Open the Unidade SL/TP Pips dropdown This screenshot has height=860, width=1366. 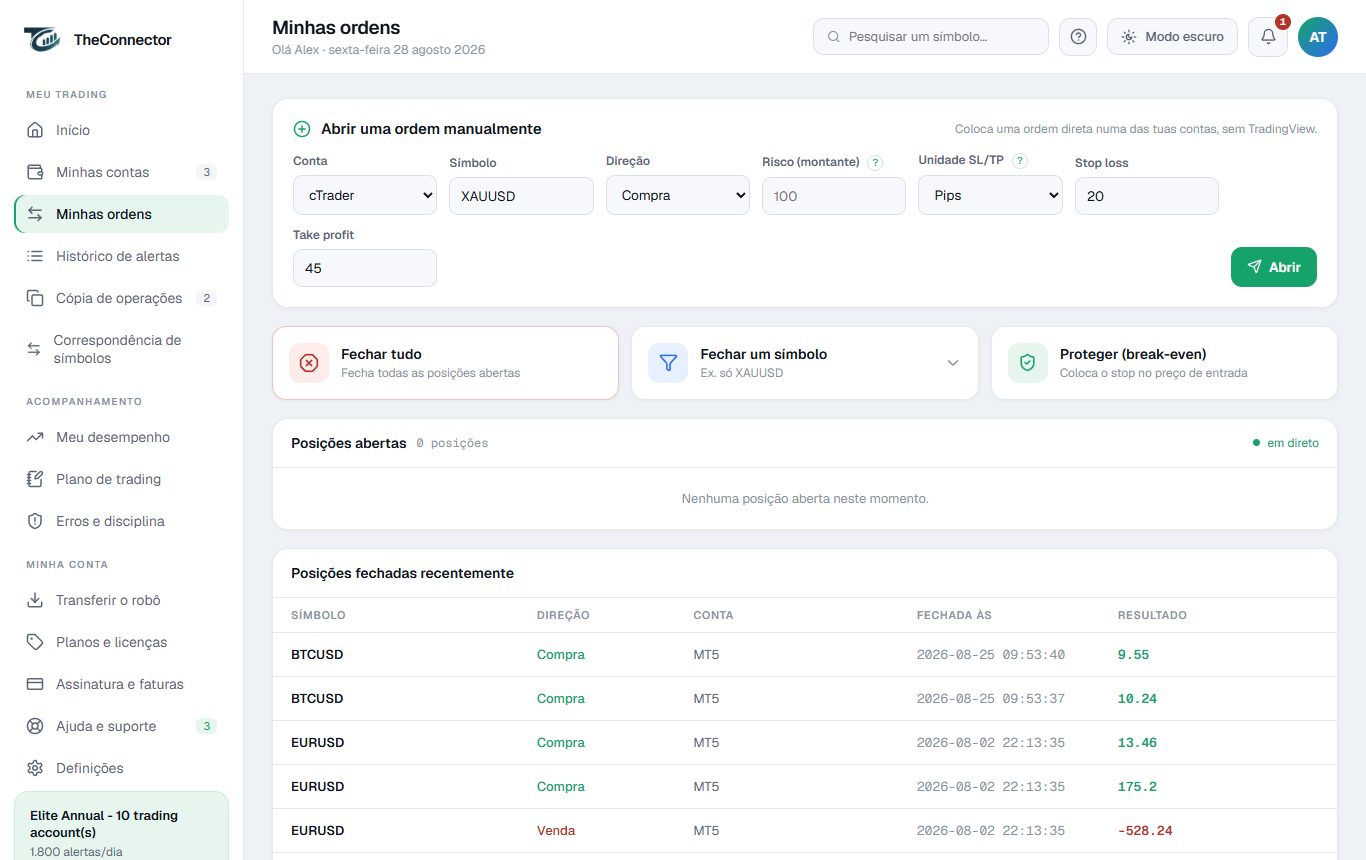(x=990, y=195)
